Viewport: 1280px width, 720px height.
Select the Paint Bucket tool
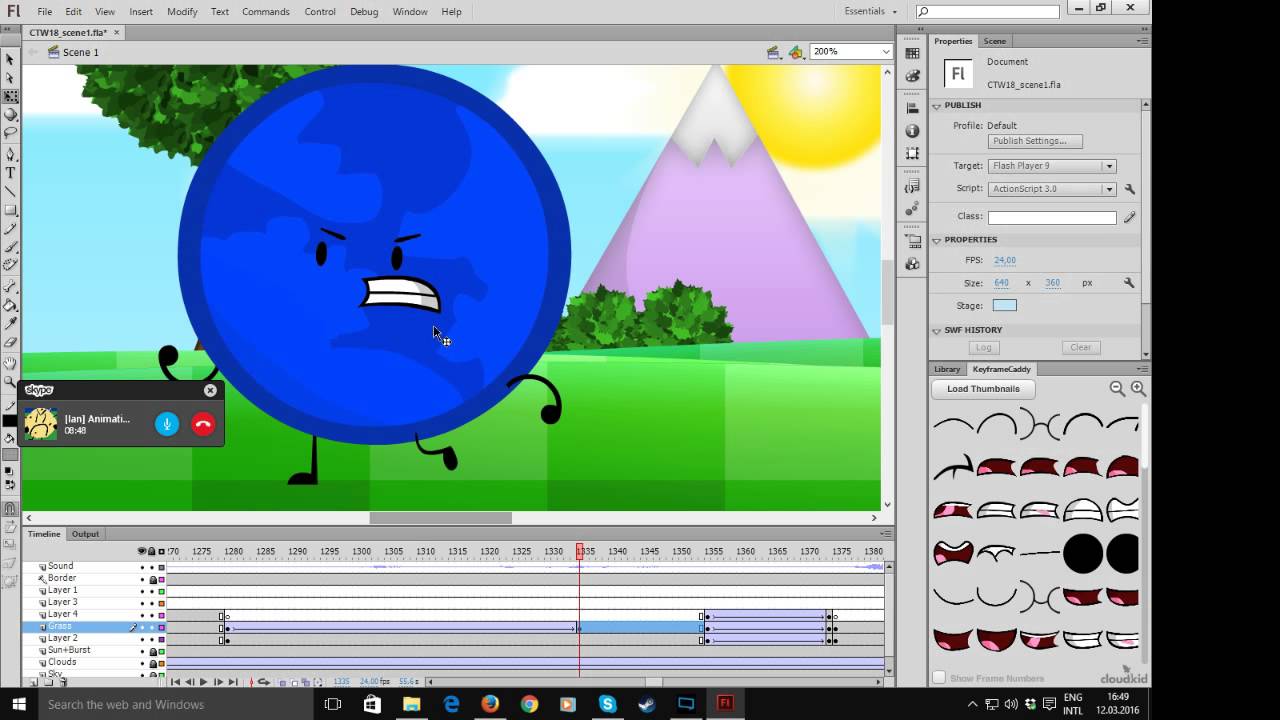point(10,306)
